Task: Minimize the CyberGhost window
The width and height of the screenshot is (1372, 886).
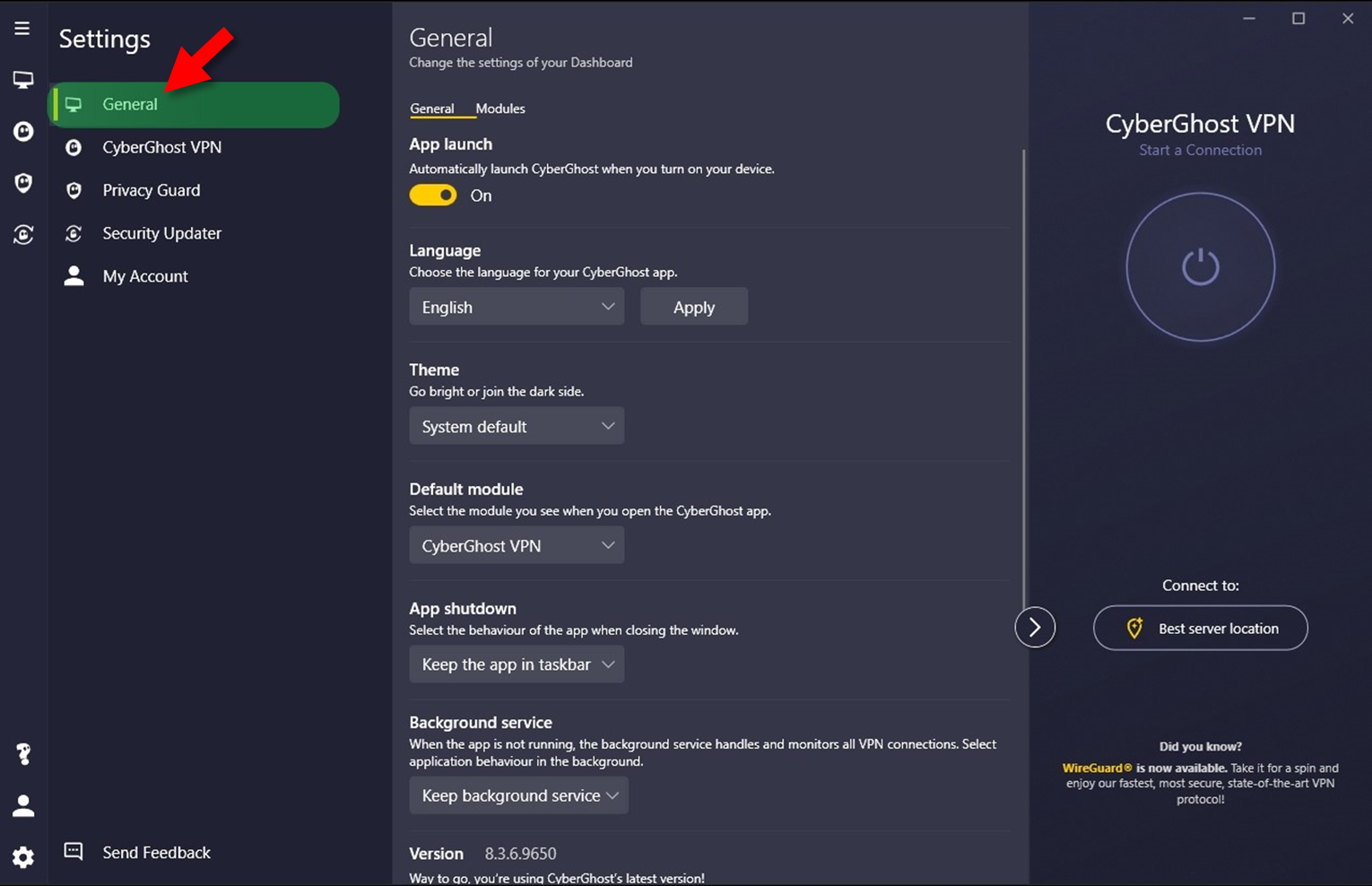Action: (x=1248, y=18)
